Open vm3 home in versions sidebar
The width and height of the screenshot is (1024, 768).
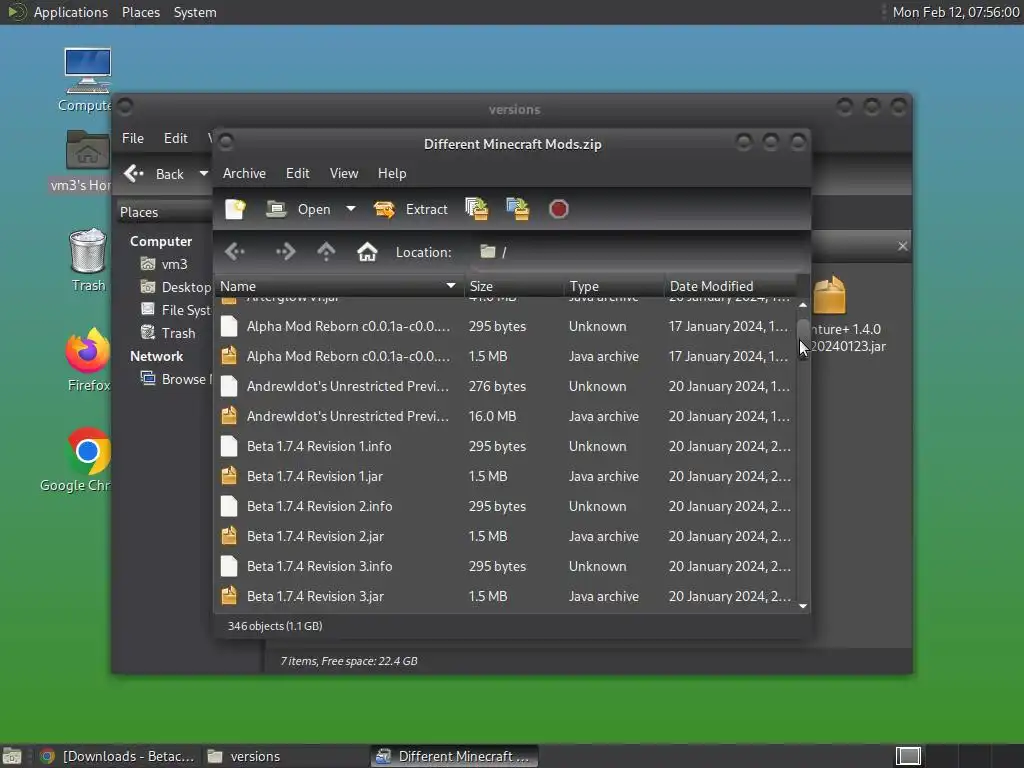165,264
